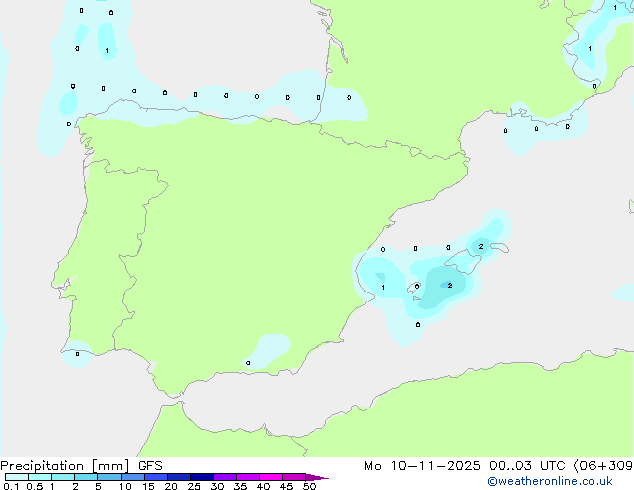Screen dimensions: 634x490
Task: Select the 'GFS' model label
Action: click(150, 466)
